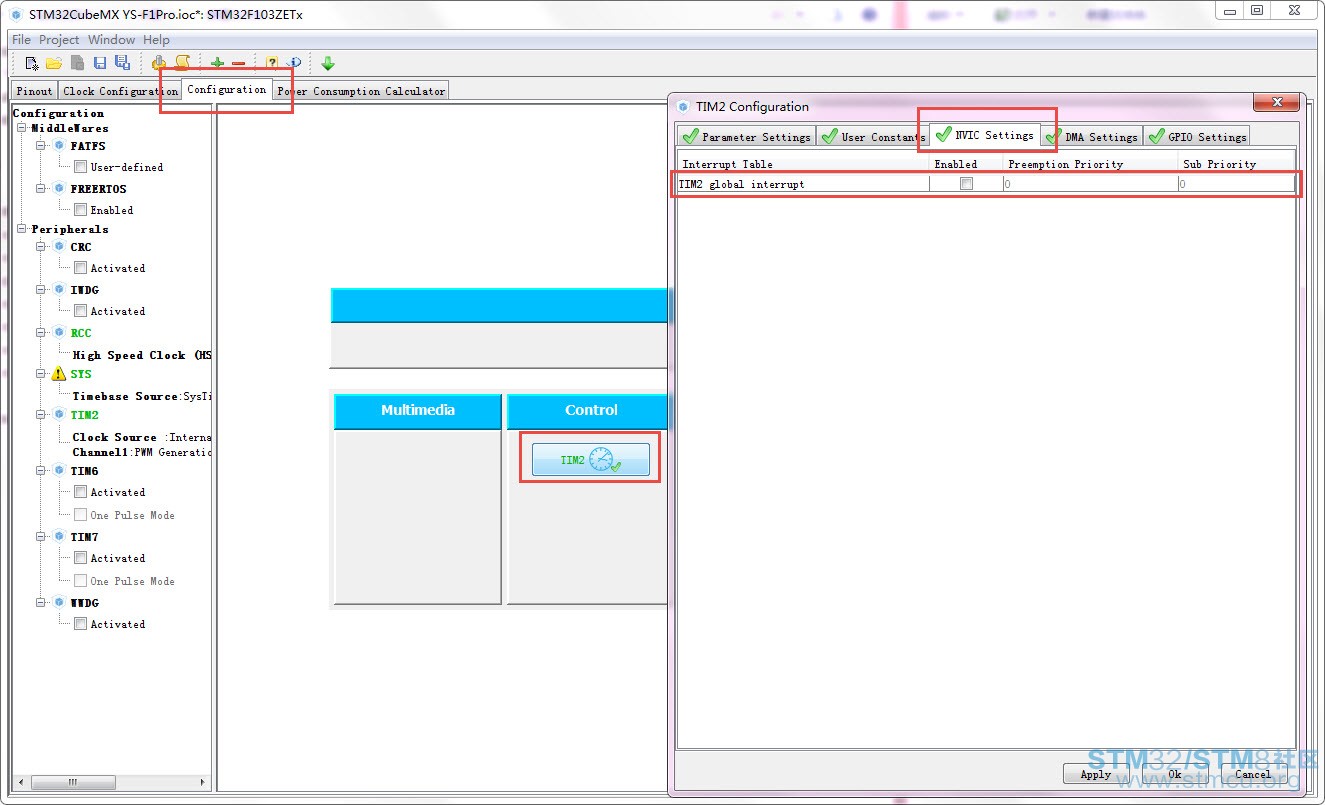Click the TIM6 node cube icon
This screenshot has width=1325, height=805.
59,471
